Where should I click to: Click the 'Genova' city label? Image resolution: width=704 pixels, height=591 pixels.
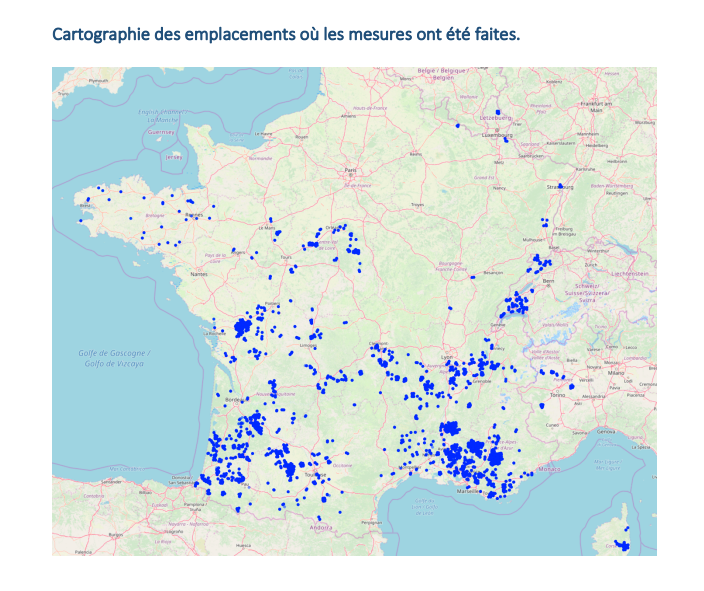tap(606, 432)
